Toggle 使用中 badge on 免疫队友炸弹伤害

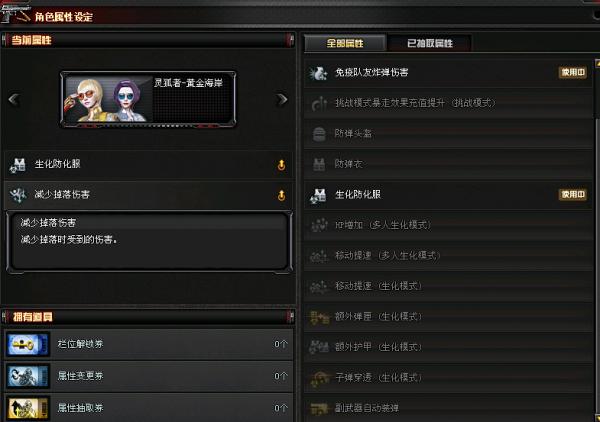coord(573,72)
